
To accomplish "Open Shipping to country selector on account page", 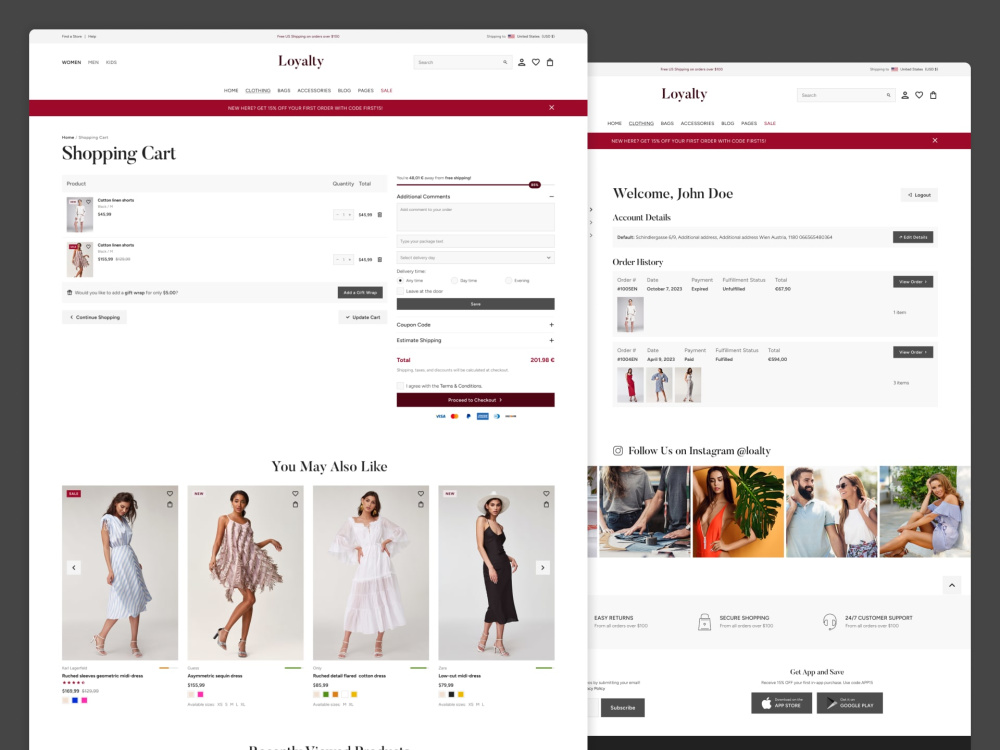I will 904,69.
